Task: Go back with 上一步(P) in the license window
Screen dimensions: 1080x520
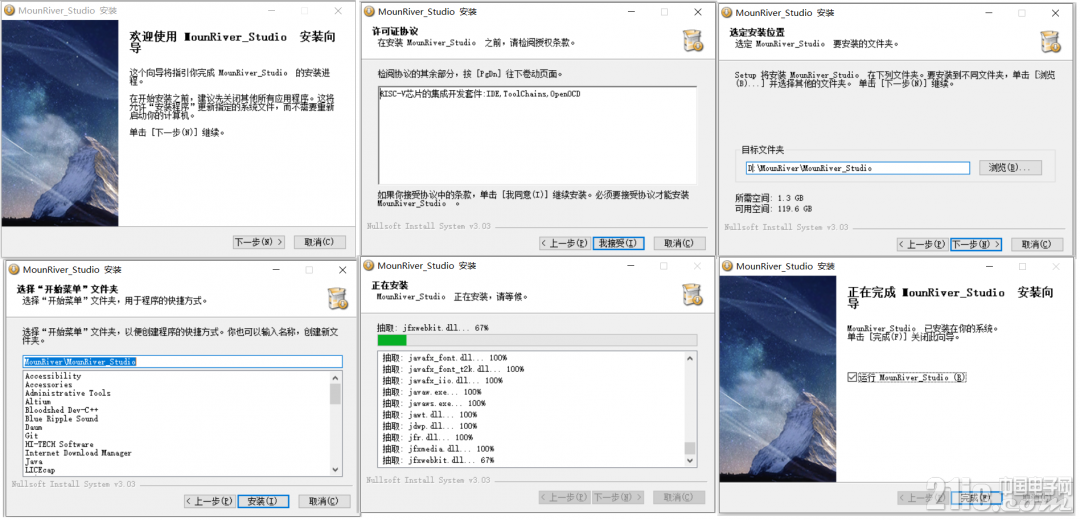Action: click(564, 243)
